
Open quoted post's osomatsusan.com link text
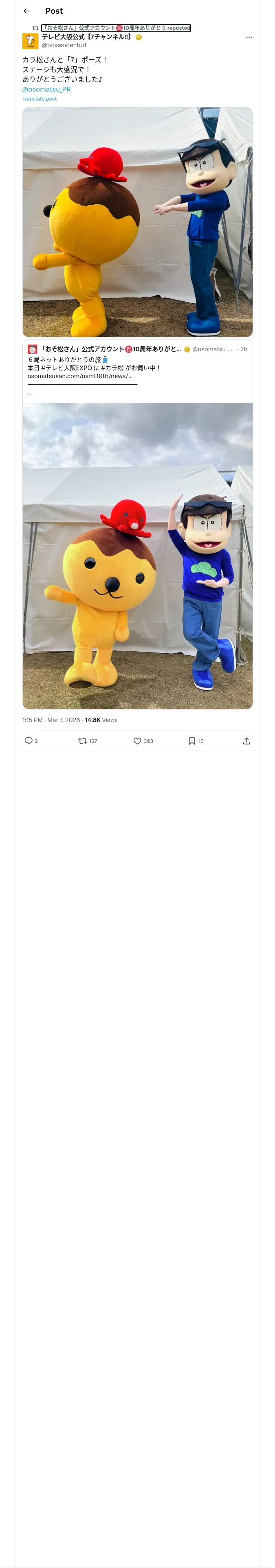[x=80, y=376]
